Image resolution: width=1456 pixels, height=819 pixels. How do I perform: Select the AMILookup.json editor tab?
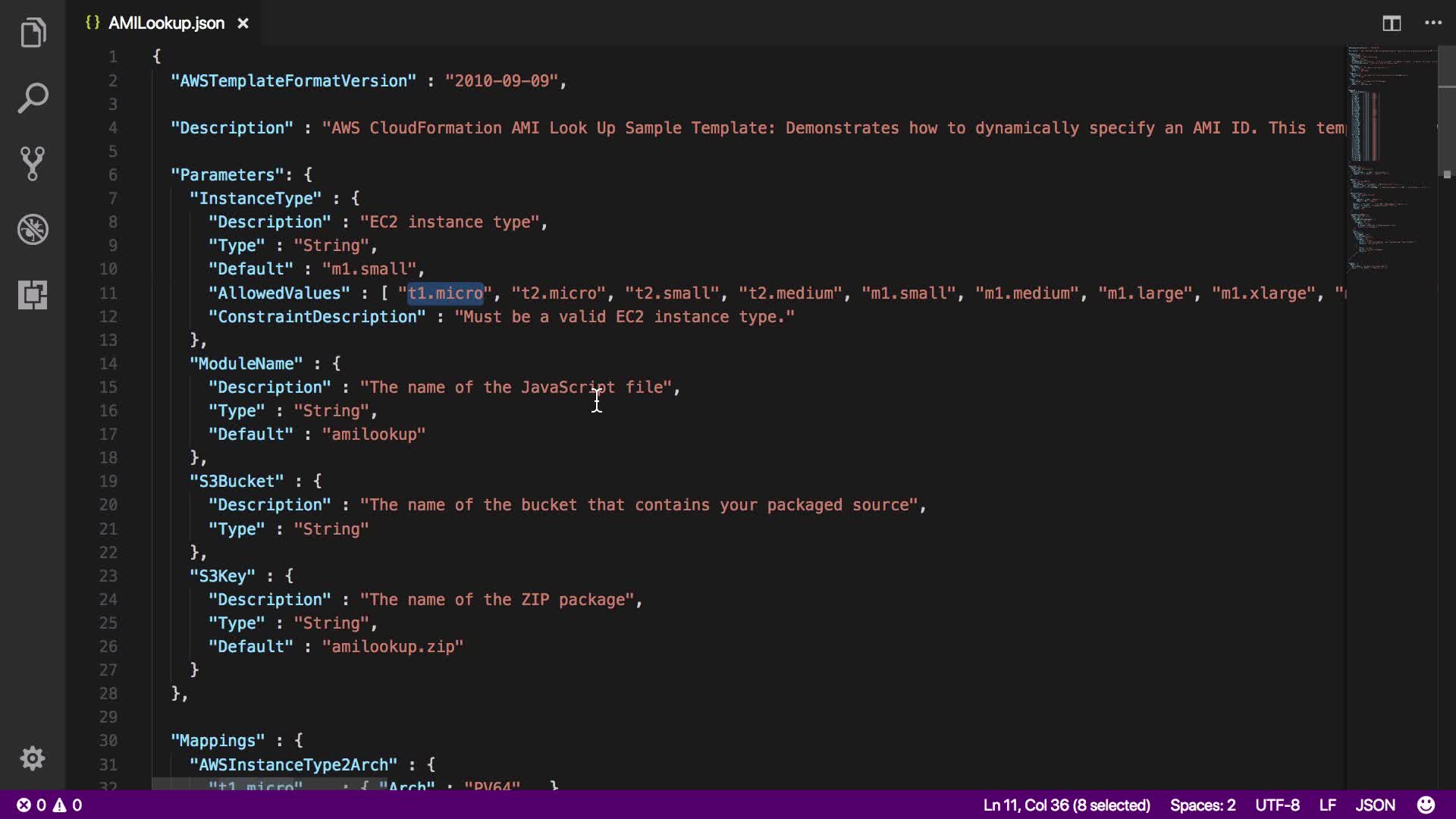165,24
